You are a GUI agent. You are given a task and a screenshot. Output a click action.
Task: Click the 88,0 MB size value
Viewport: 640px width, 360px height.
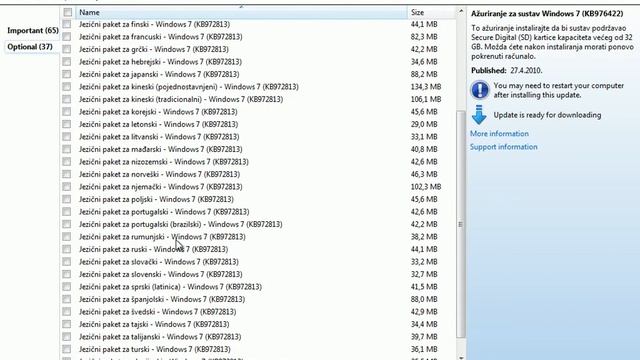424,299
